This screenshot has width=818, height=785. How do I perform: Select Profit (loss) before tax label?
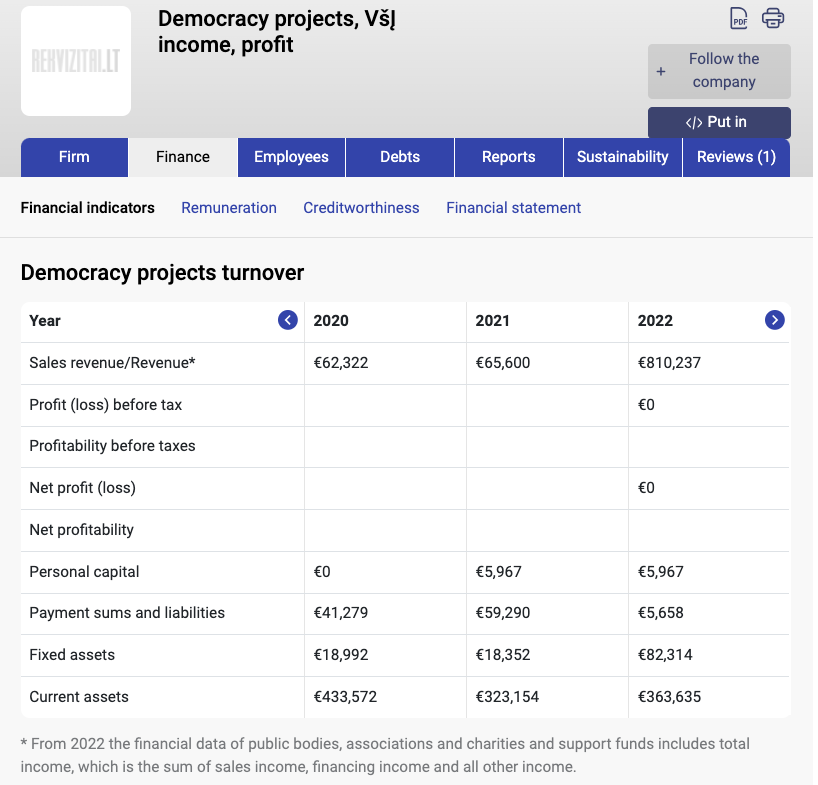[105, 405]
